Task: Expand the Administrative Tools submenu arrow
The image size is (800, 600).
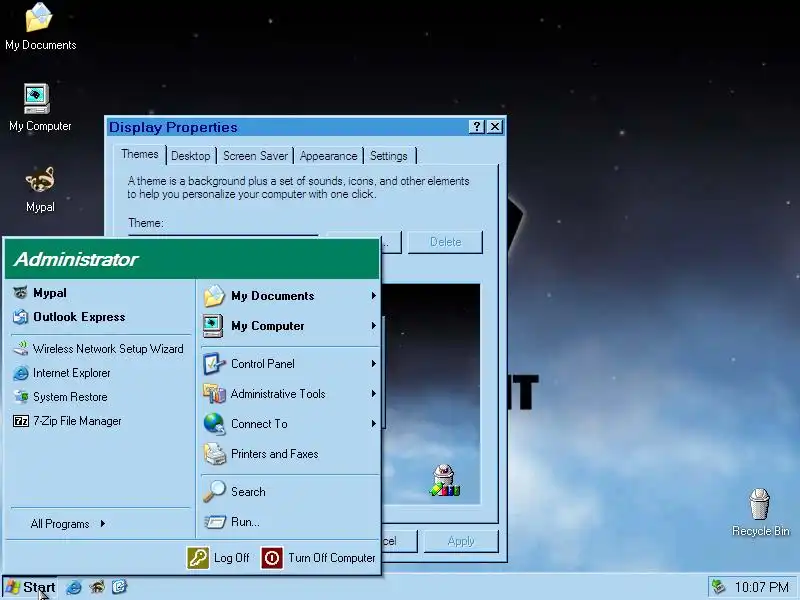Action: point(373,394)
